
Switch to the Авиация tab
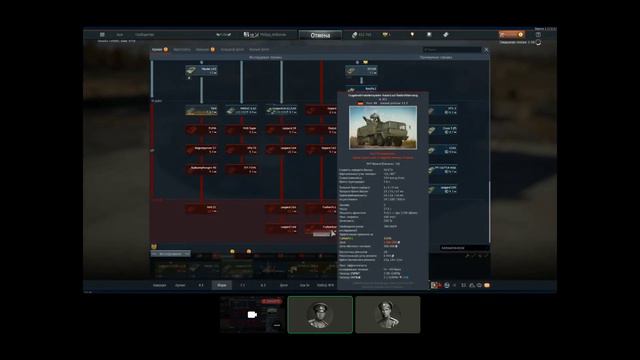(x=202, y=49)
